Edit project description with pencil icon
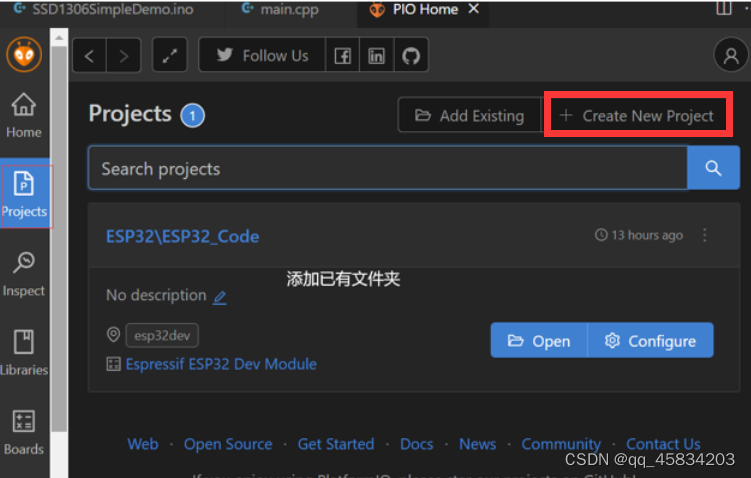This screenshot has height=478, width=751. [x=220, y=297]
